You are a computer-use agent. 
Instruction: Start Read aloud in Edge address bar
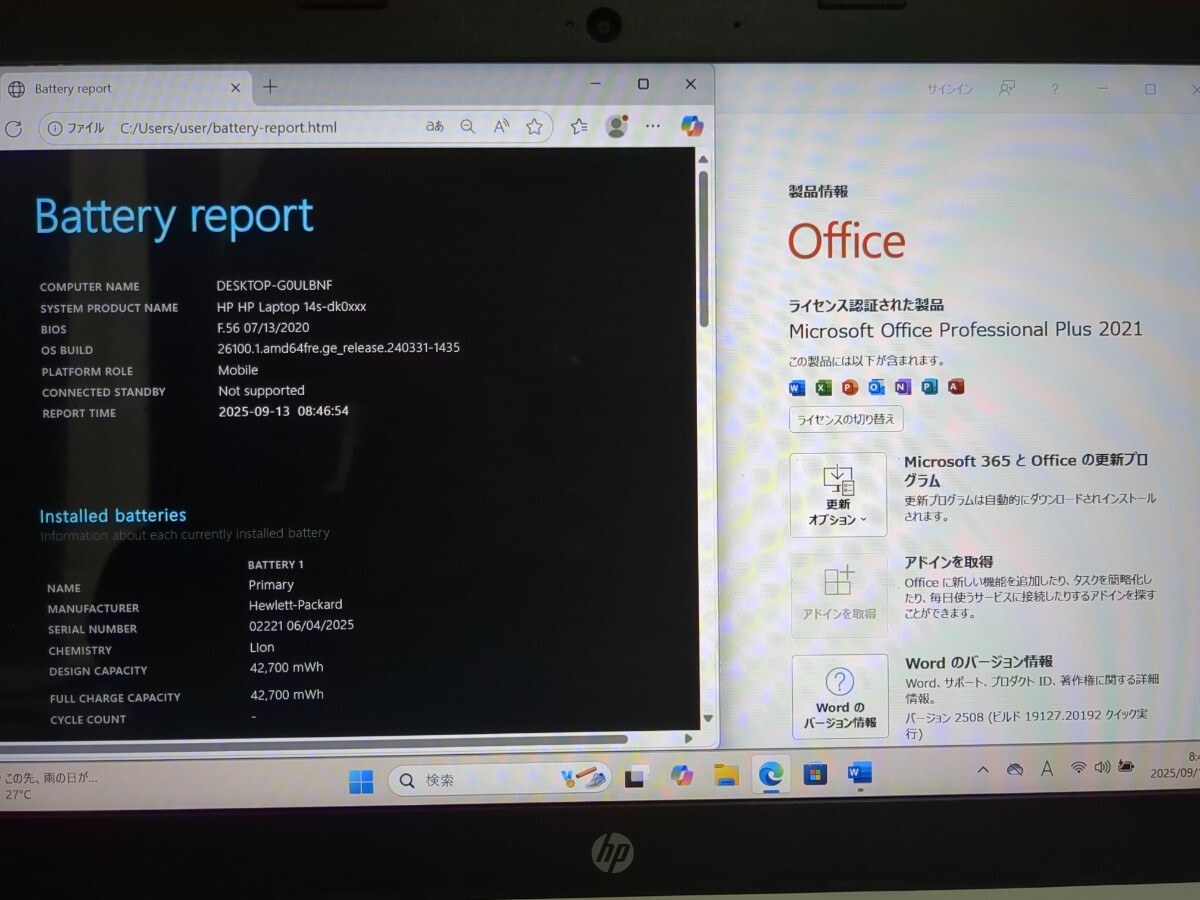pos(502,127)
